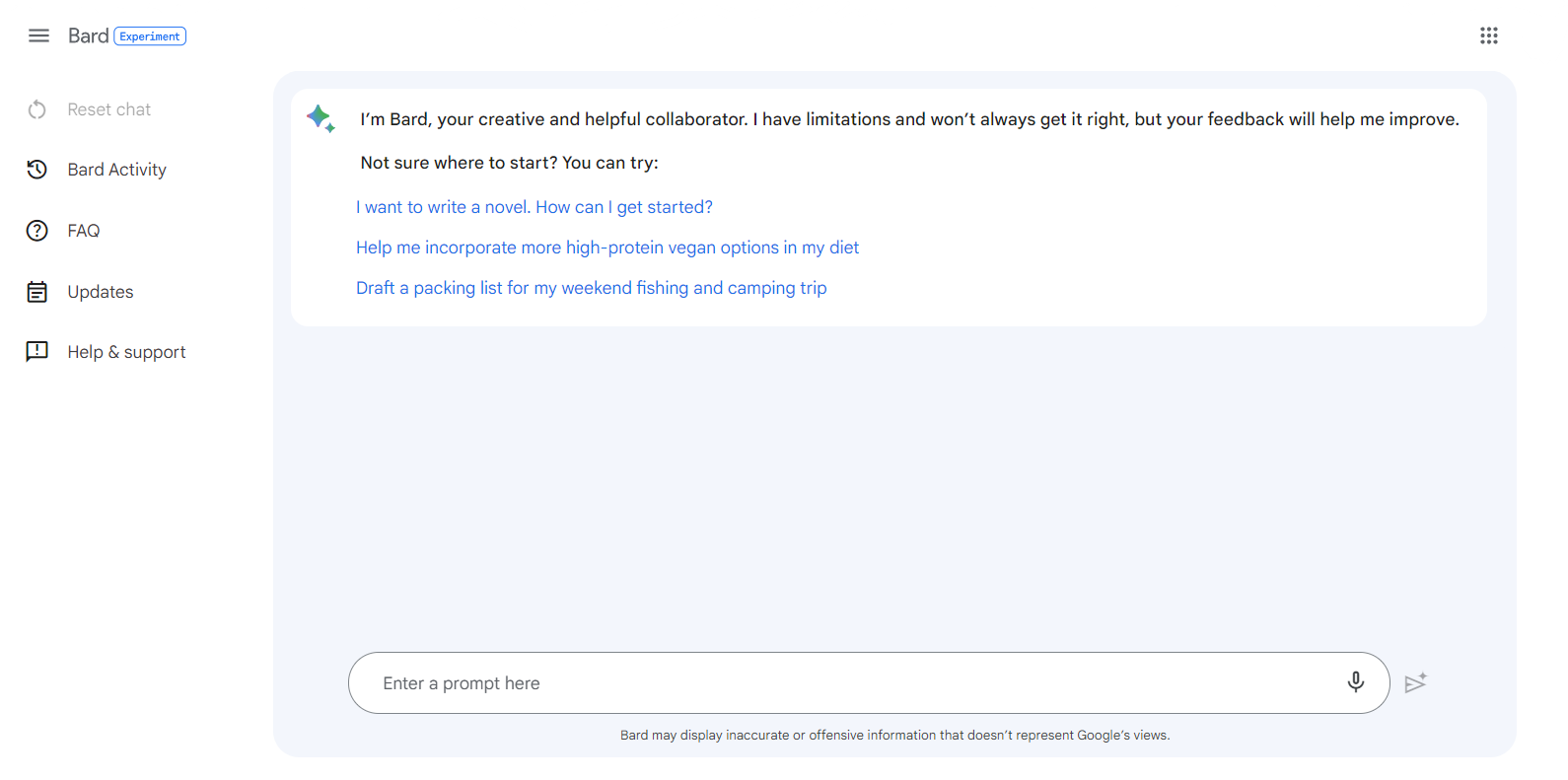Open Updates in the sidebar
The height and width of the screenshot is (780, 1568).
[101, 292]
